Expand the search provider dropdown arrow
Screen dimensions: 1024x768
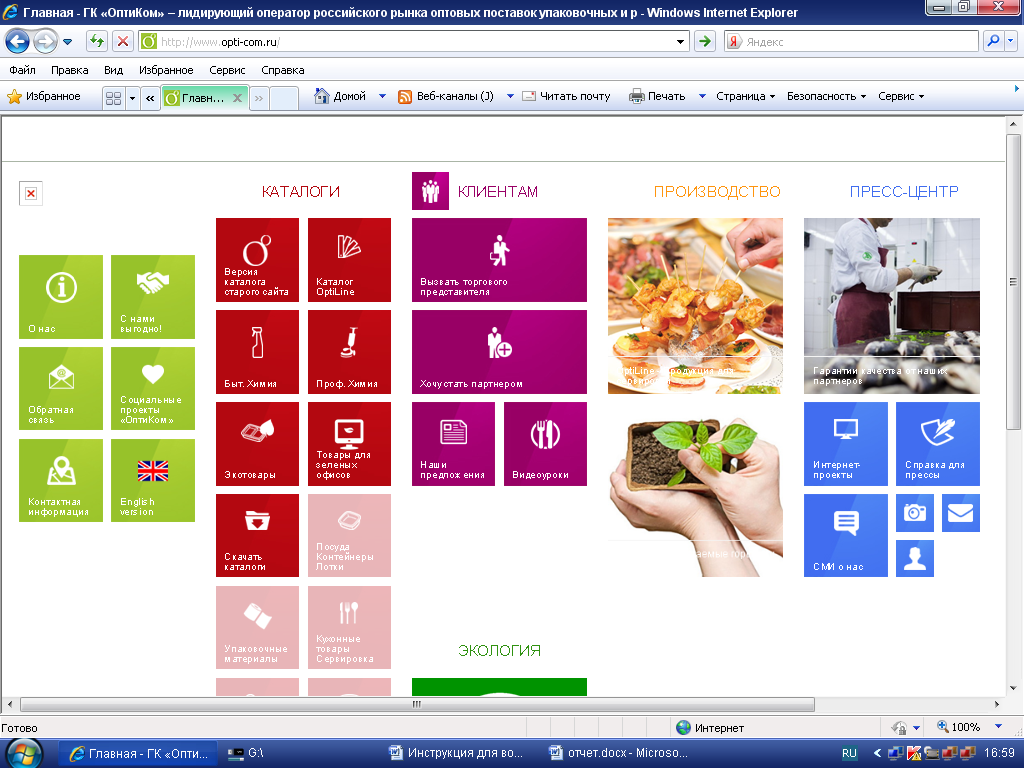coord(1011,42)
